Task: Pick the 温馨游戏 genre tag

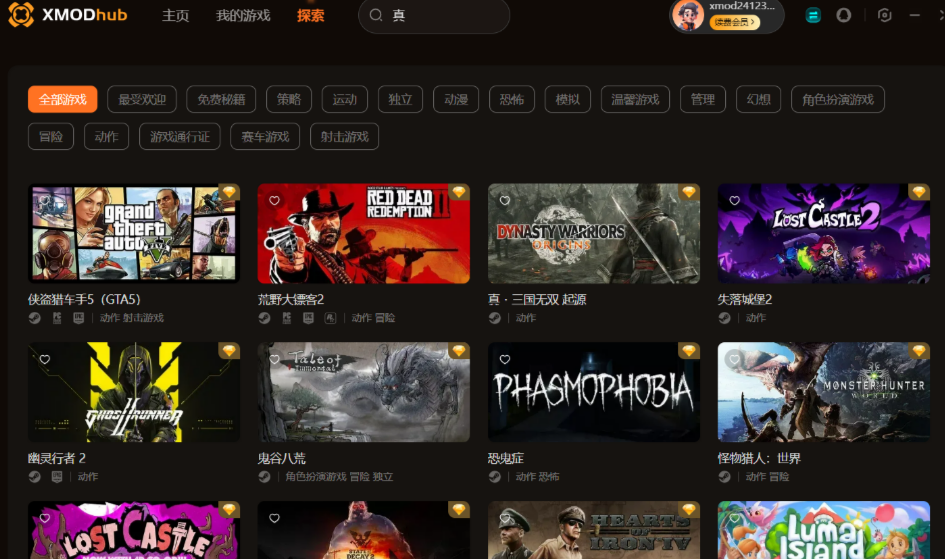Action: click(635, 99)
